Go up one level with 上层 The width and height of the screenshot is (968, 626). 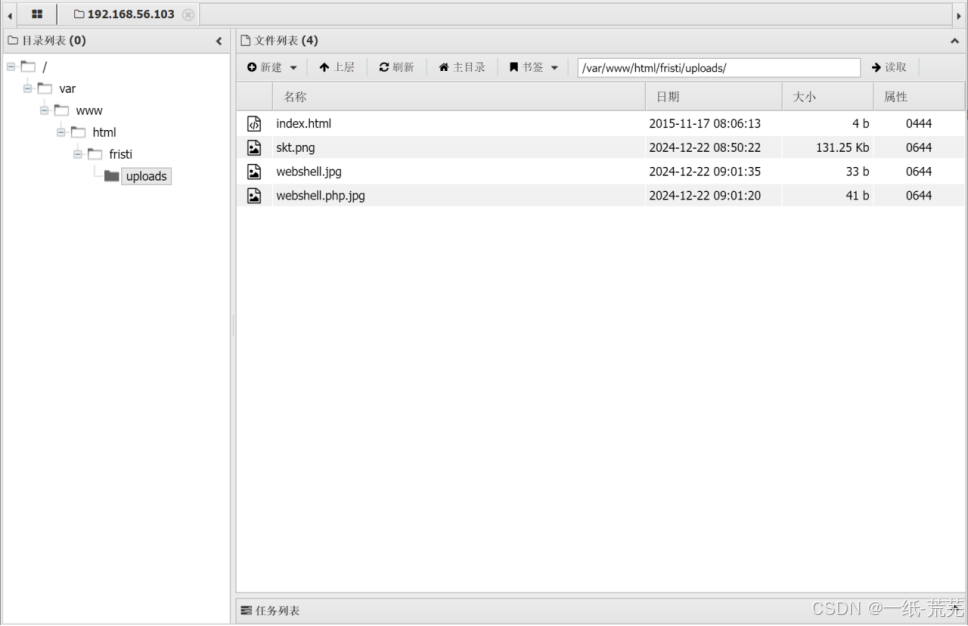tap(337, 67)
